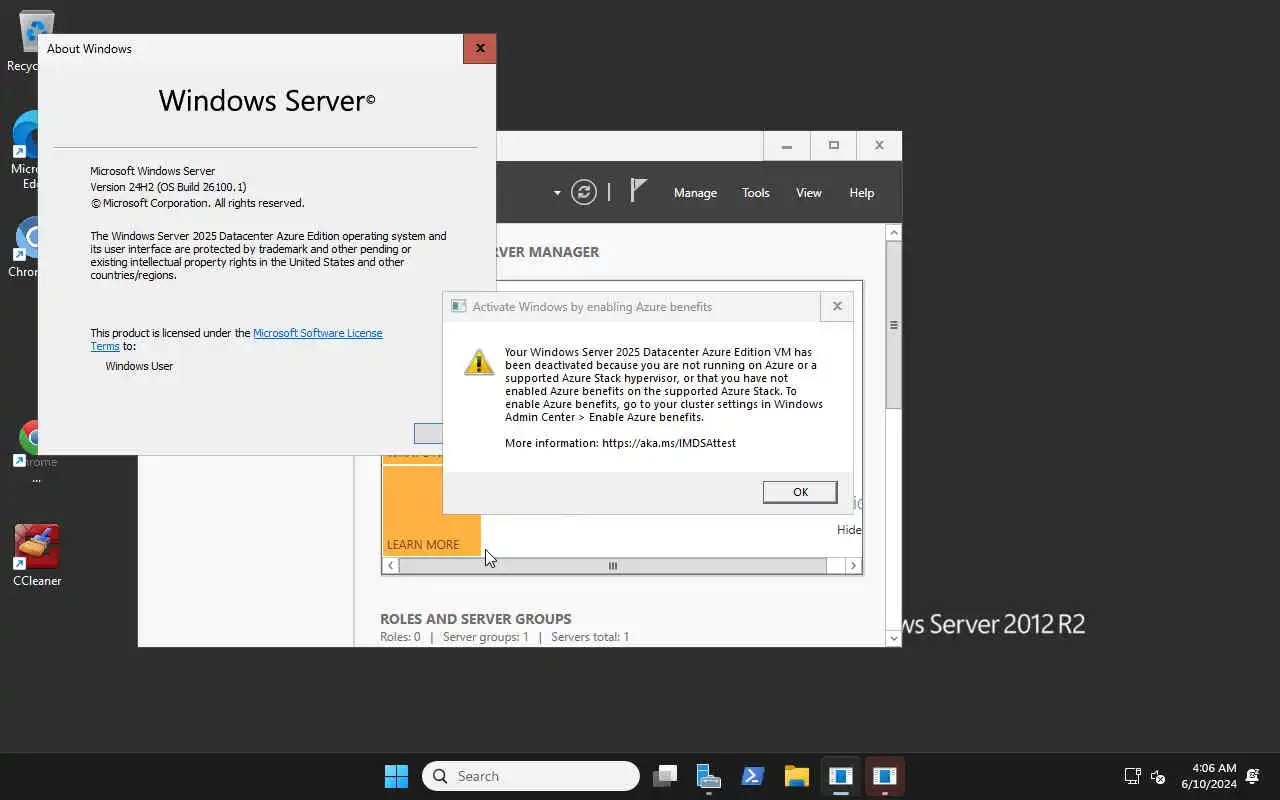Hide the Server Manager welcome tile
The width and height of the screenshot is (1280, 800).
pos(849,530)
